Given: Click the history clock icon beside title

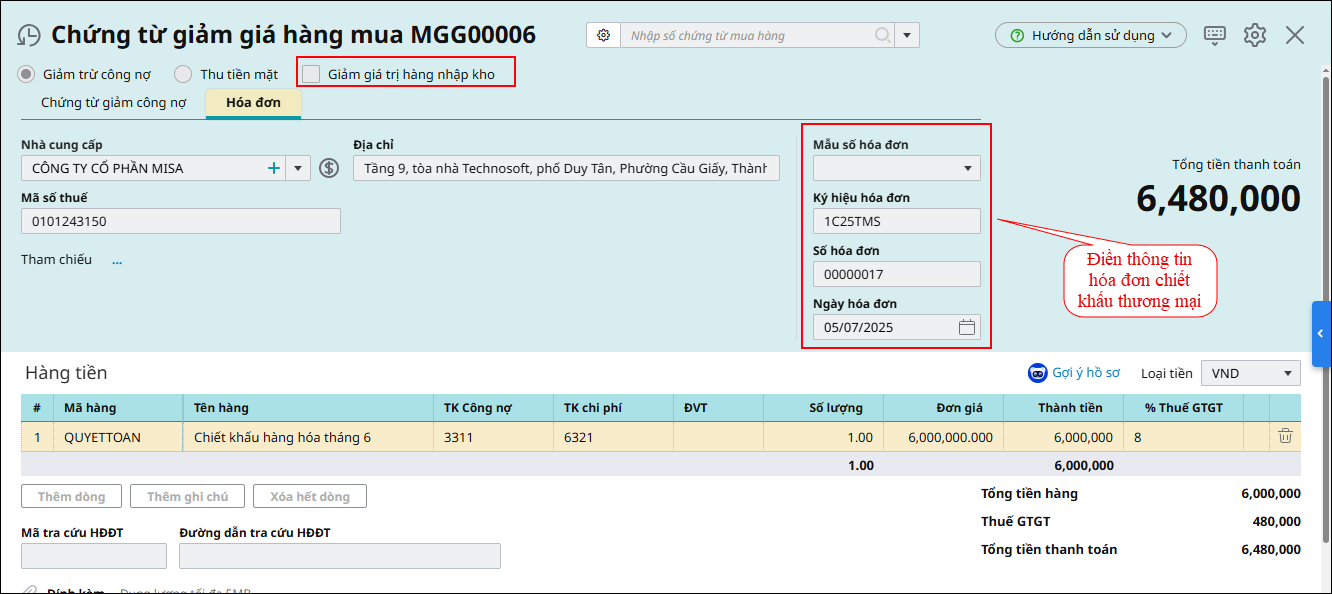Looking at the screenshot, I should [29, 35].
